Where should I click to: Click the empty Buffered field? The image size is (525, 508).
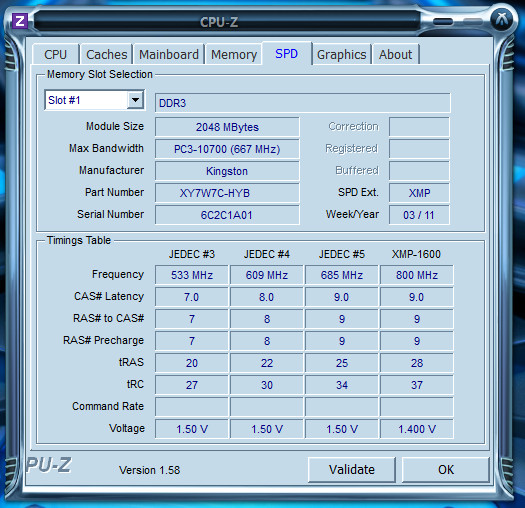tap(419, 171)
